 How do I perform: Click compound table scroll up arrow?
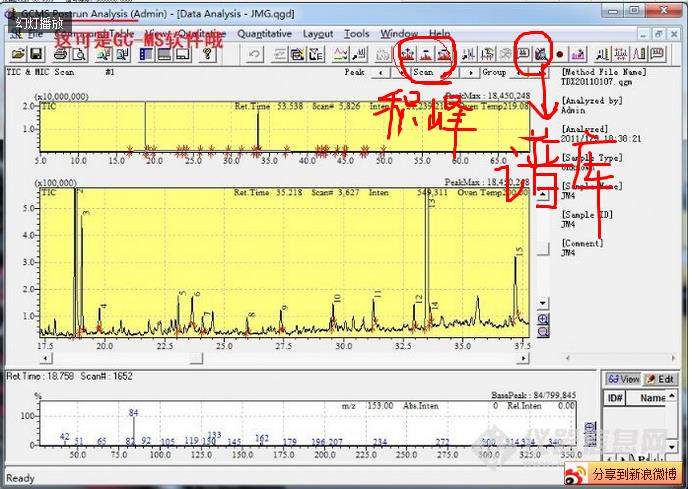tap(671, 396)
